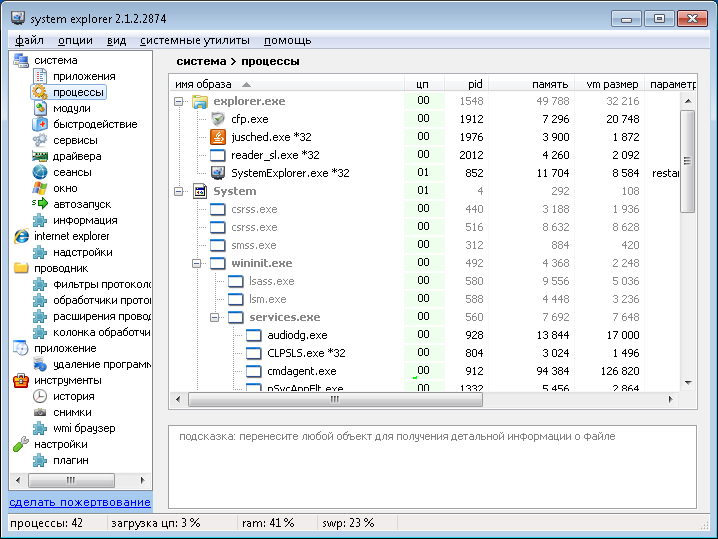The height and width of the screenshot is (539, 718).
Task: Collapse the System process tree
Action: (x=179, y=191)
